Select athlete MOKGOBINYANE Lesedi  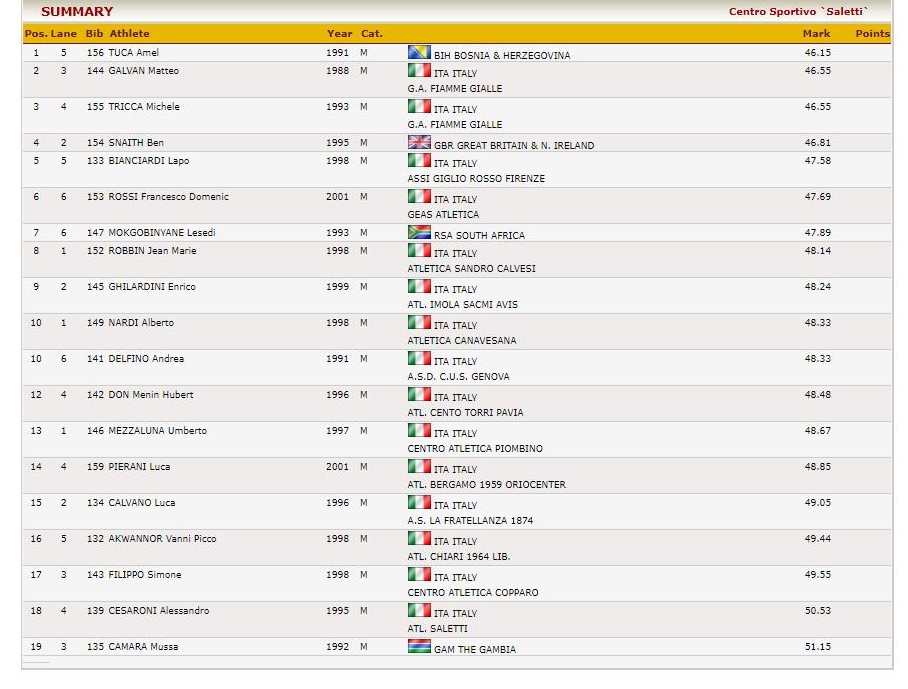click(161, 233)
